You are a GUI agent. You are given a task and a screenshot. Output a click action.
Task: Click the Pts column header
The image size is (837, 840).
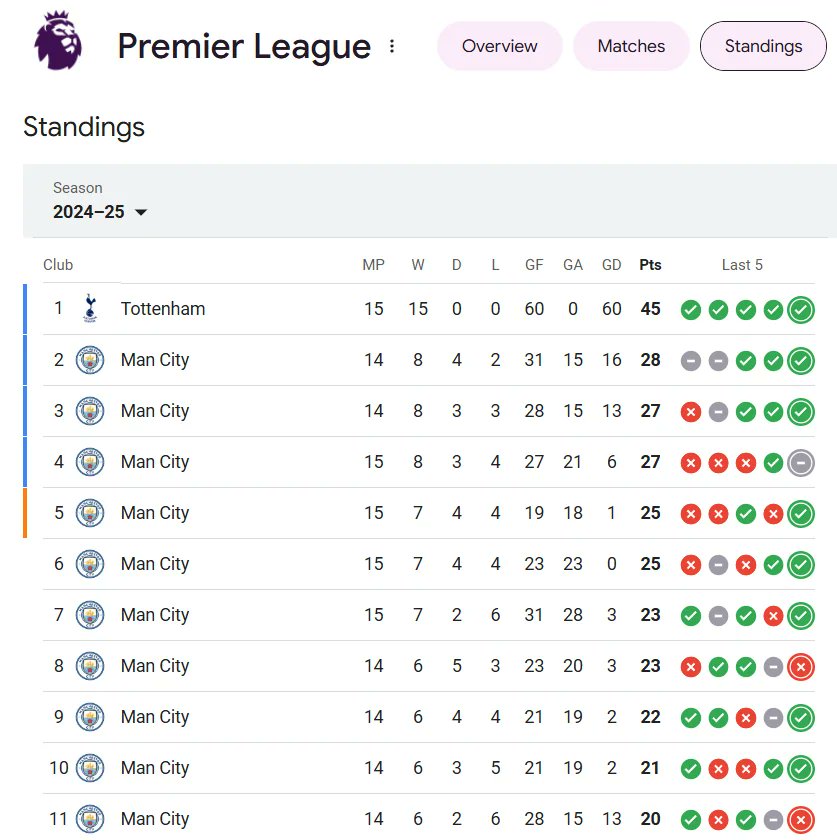pos(651,265)
